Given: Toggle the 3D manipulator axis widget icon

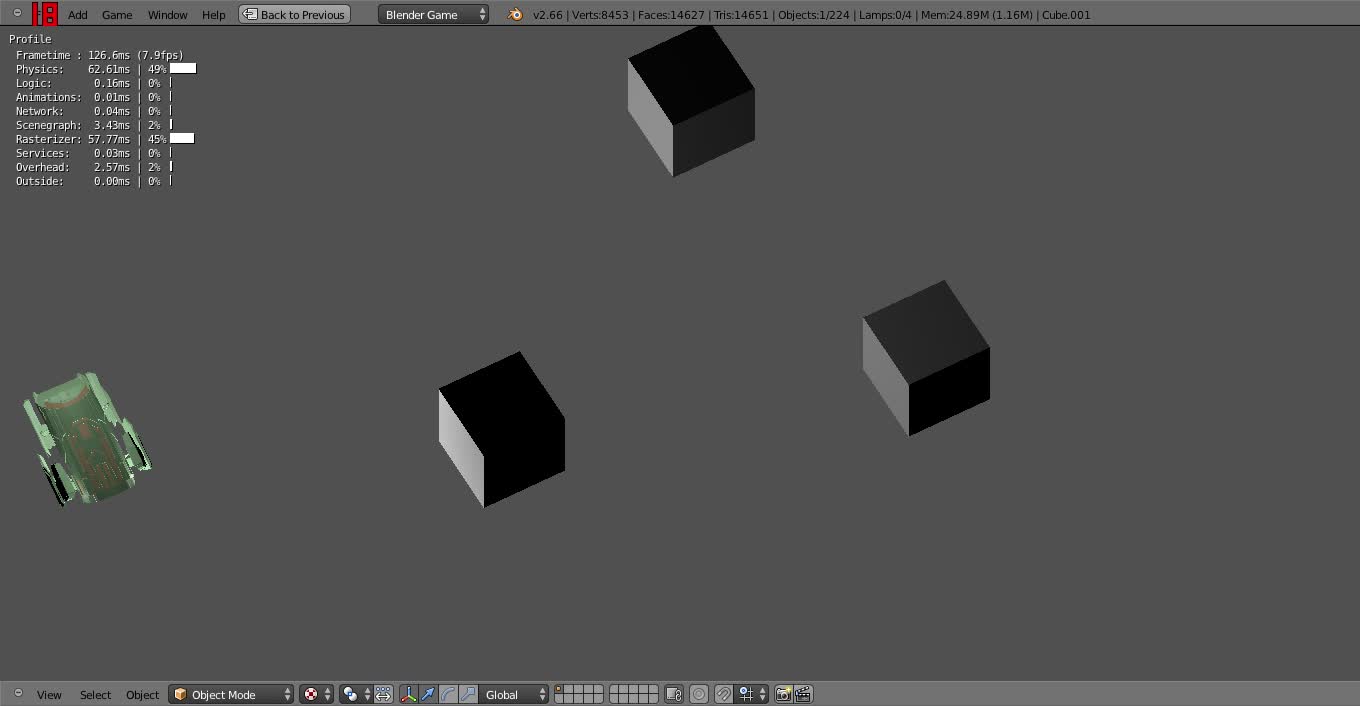Looking at the screenshot, I should tap(409, 693).
